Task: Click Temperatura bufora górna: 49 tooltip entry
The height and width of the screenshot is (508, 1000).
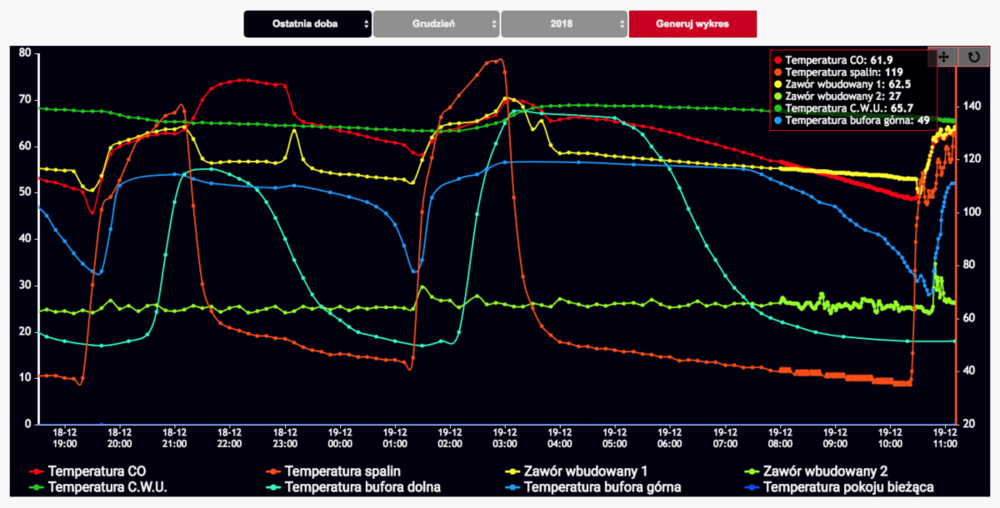Action: (857, 120)
